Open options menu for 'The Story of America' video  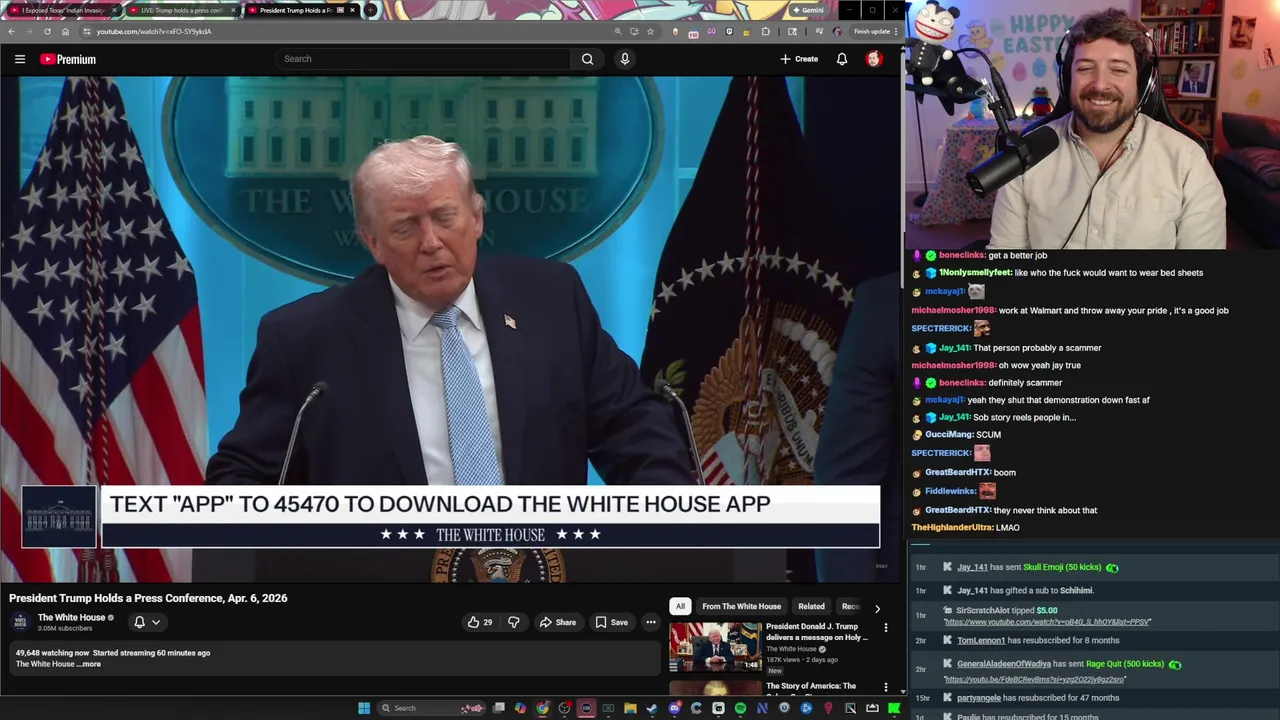click(885, 687)
